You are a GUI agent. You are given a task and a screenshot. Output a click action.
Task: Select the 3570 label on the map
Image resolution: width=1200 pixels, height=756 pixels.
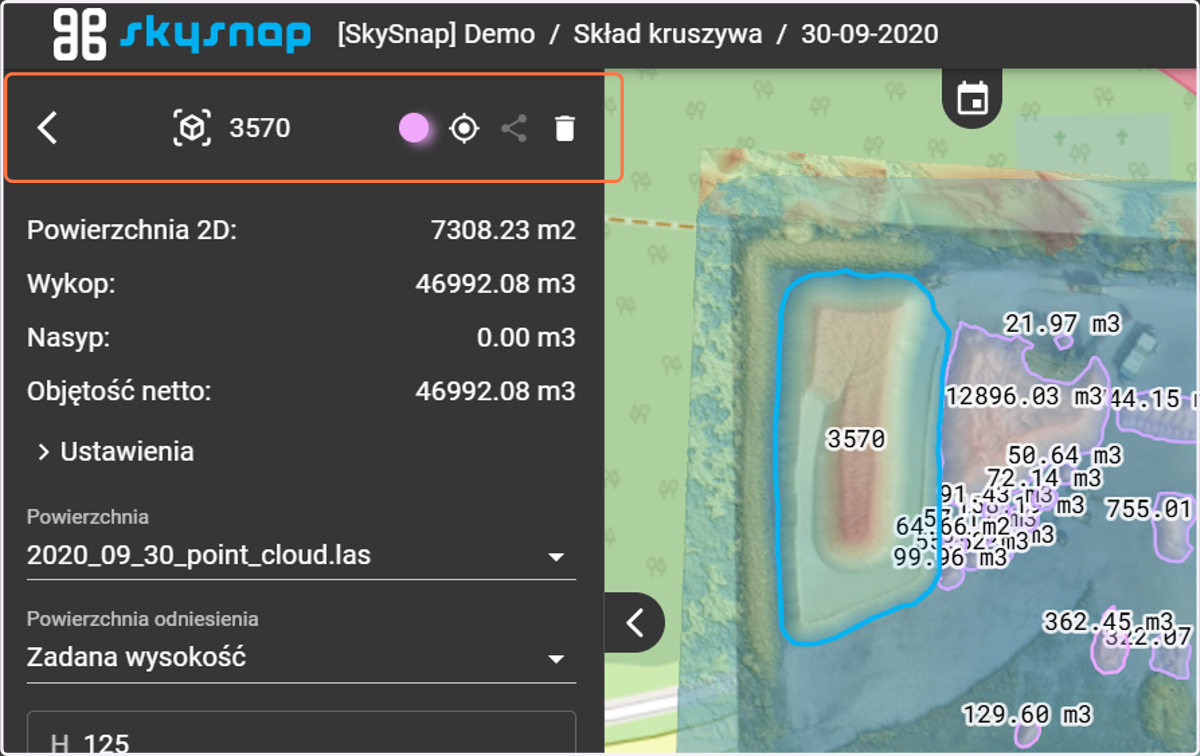pyautogui.click(x=857, y=438)
